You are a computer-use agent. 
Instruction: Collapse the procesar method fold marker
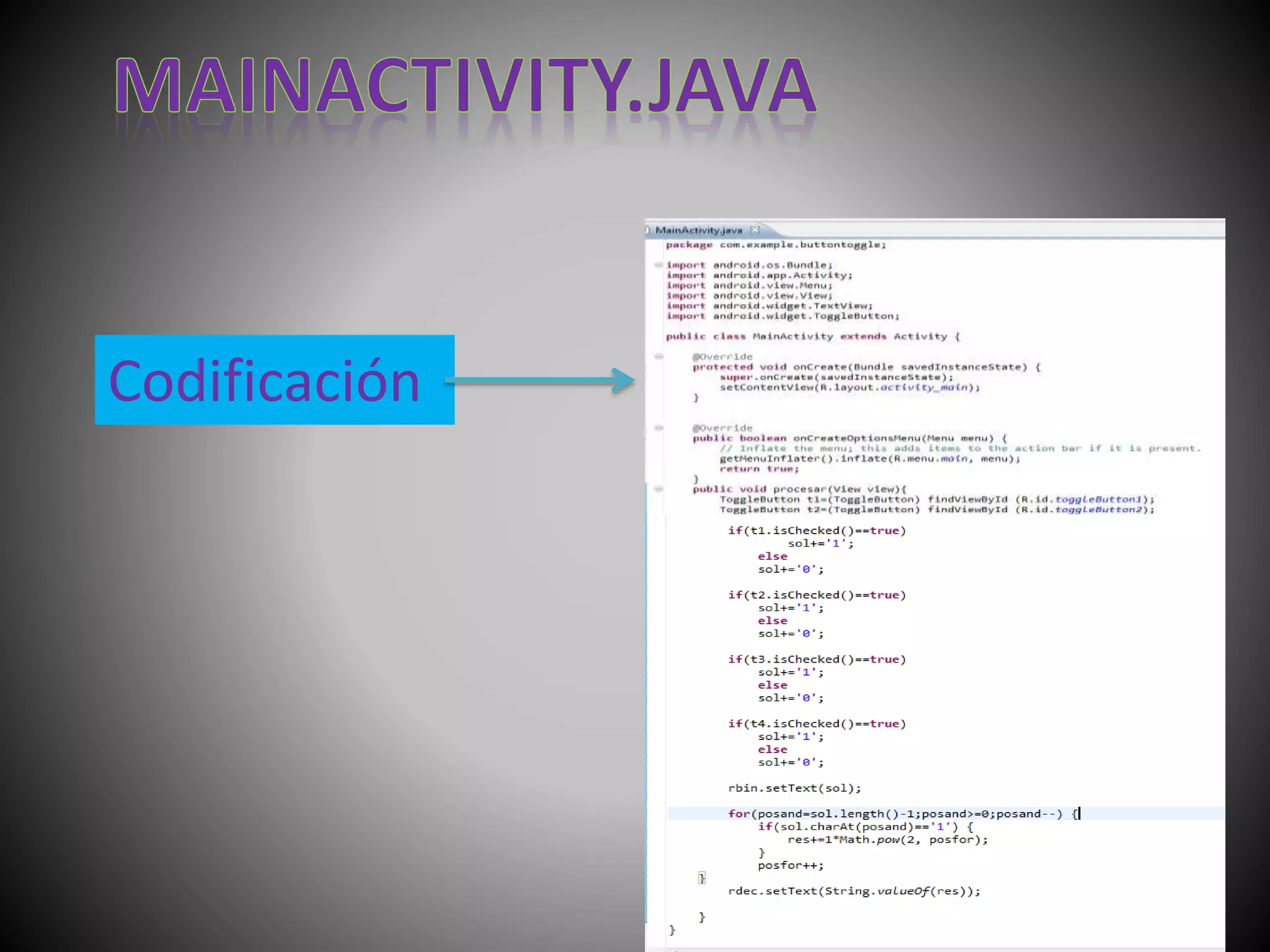(x=659, y=489)
